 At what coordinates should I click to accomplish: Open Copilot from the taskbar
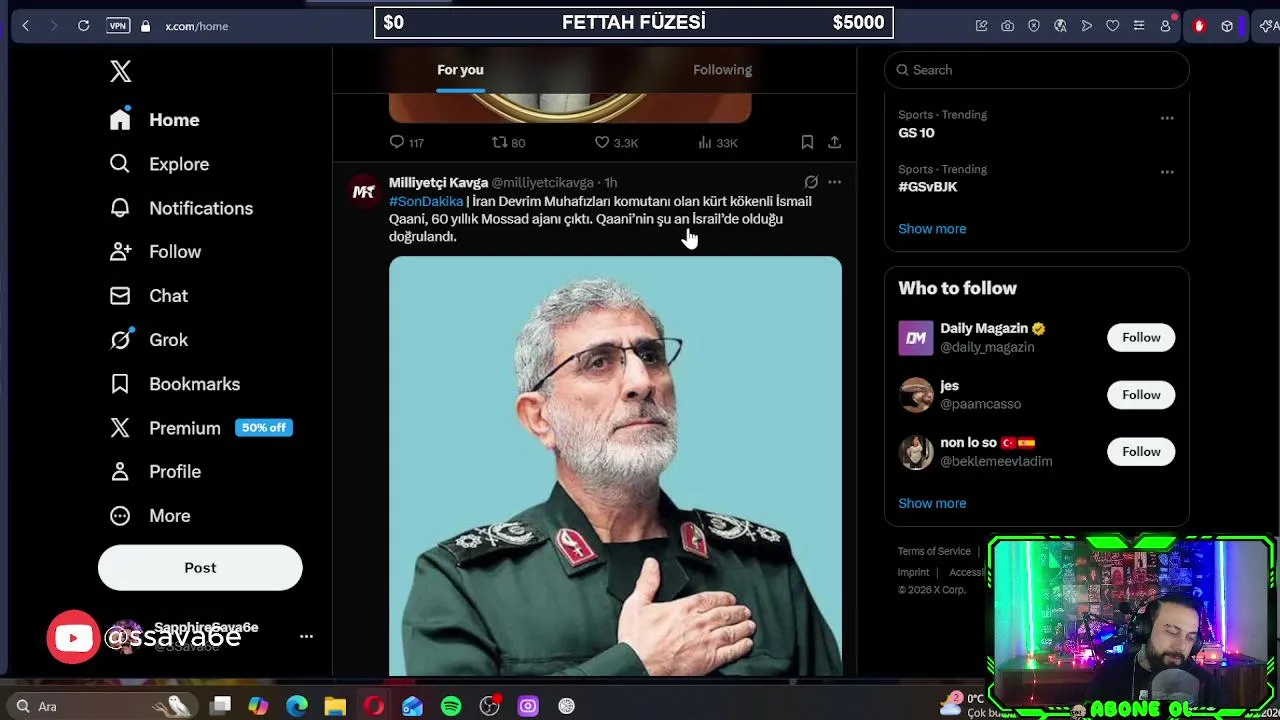pyautogui.click(x=258, y=706)
